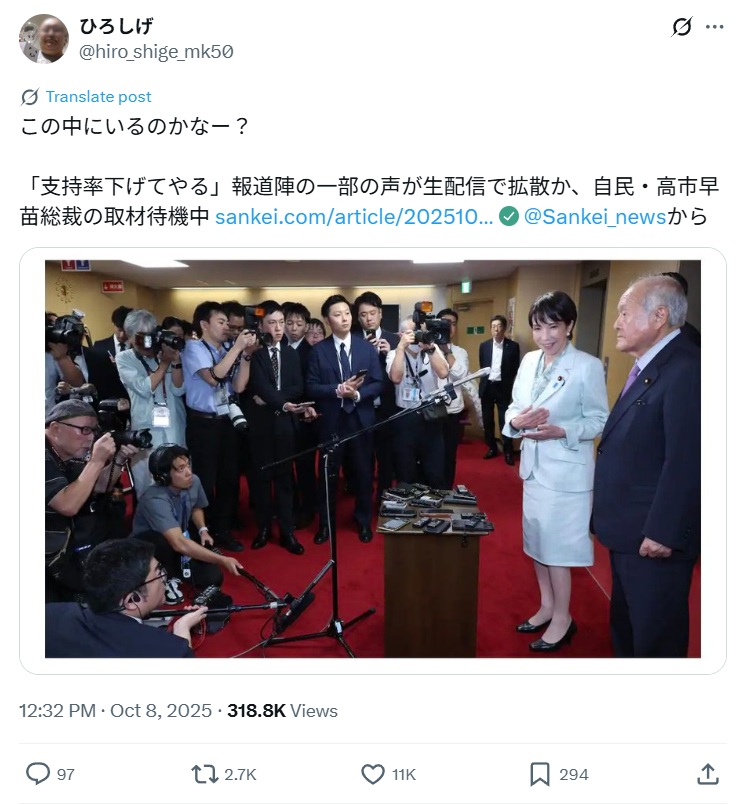Click the Grok icon beside Translate post
This screenshot has width=740, height=805.
pyautogui.click(x=30, y=97)
